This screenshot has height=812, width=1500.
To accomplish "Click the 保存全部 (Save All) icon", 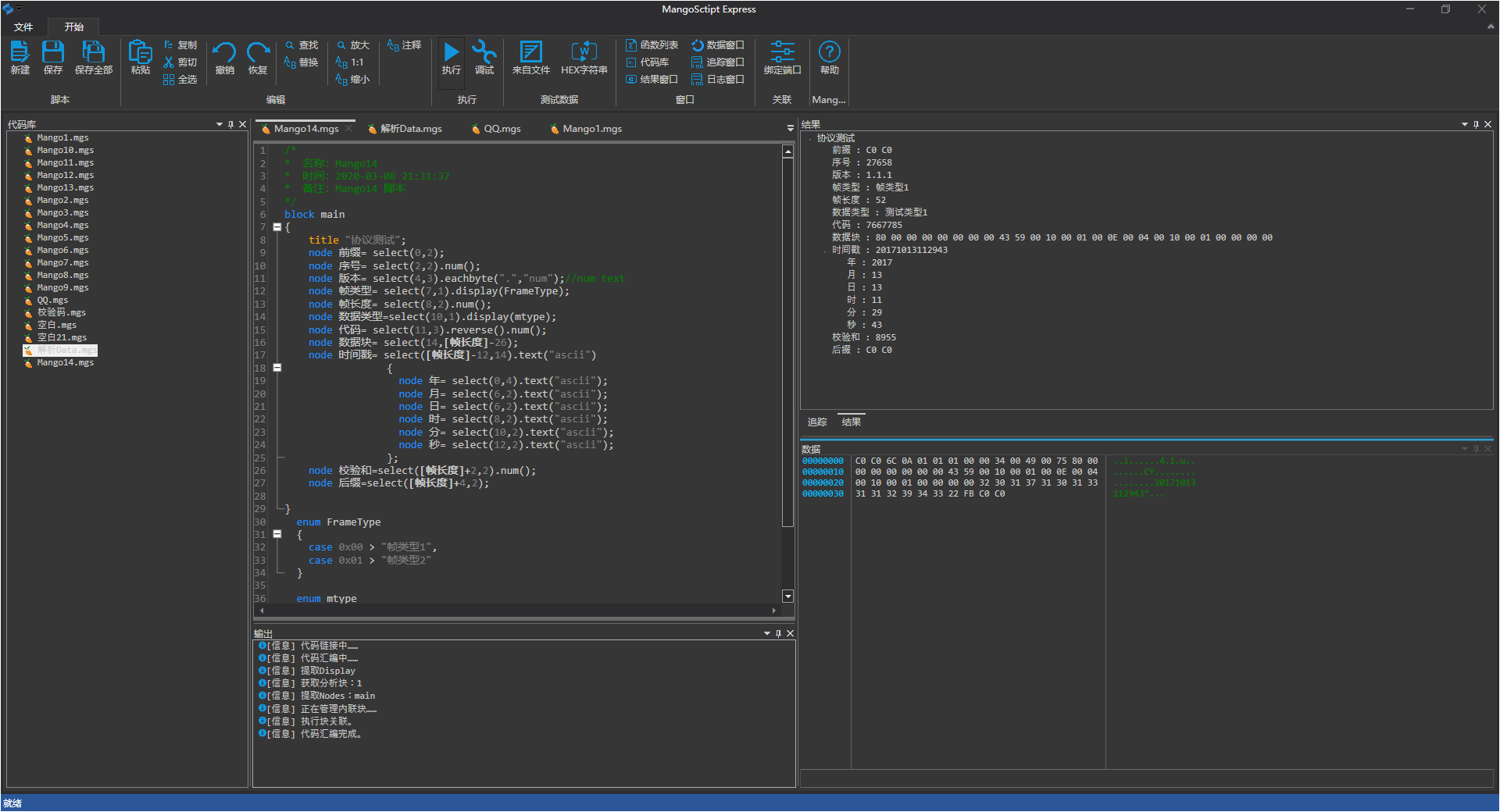I will [x=94, y=58].
